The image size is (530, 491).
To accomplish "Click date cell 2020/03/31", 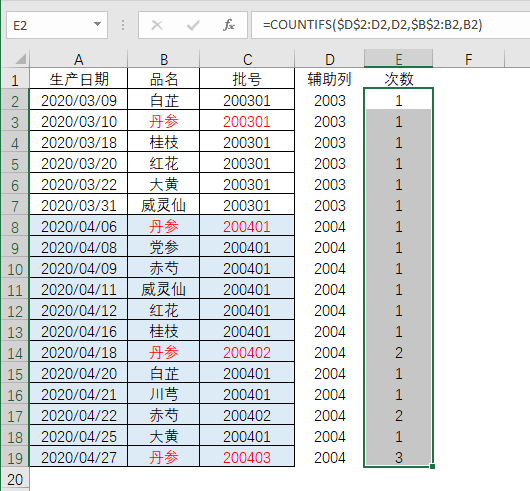I will coord(78,205).
